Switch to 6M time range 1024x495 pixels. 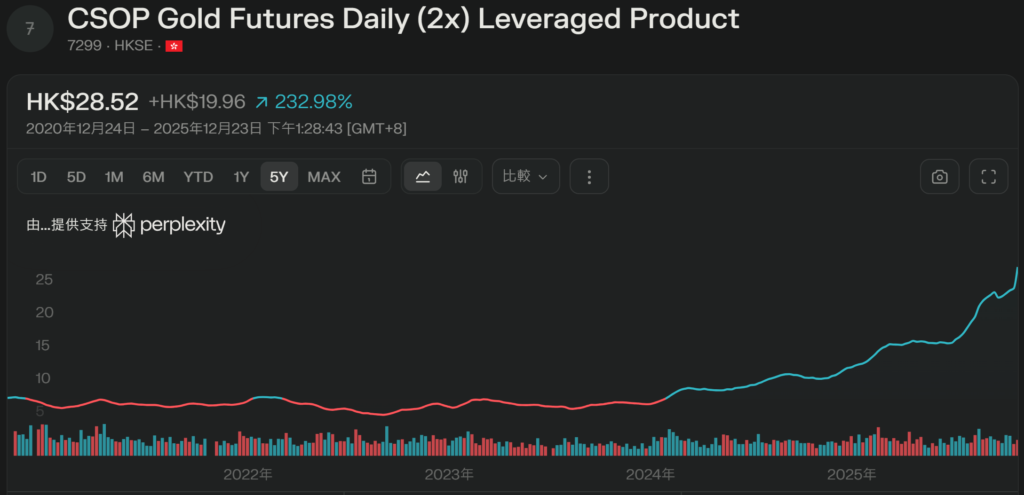[x=153, y=177]
